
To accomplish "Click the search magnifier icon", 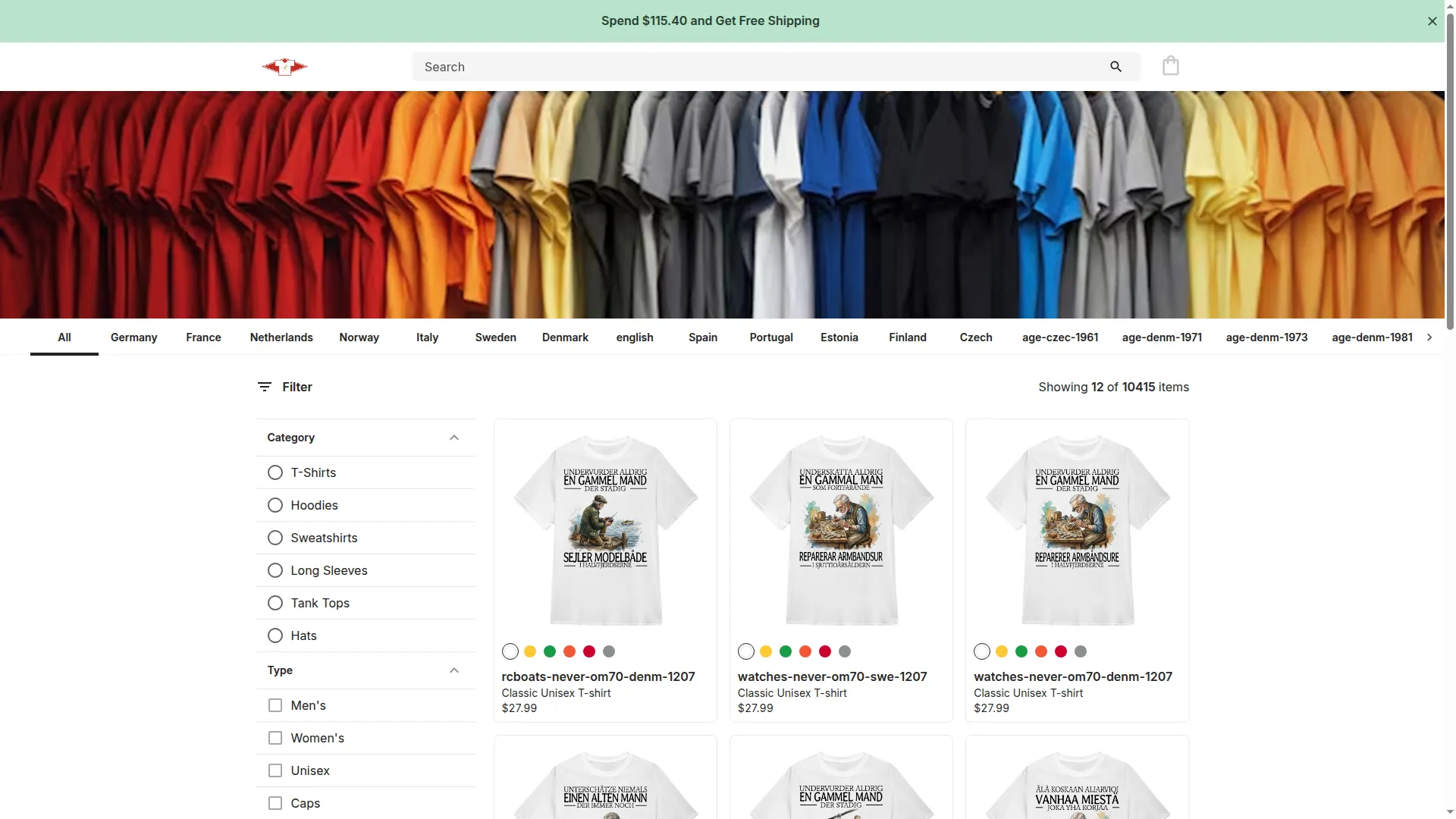I will click(1116, 67).
